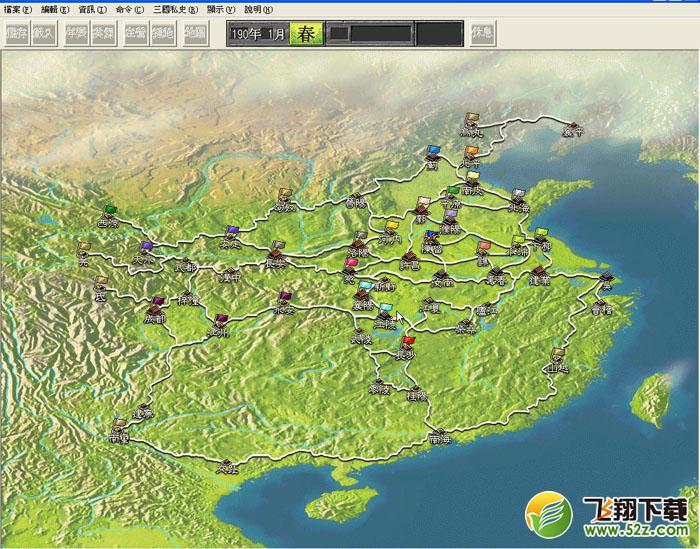This screenshot has height=549, width=700.
Task: Select the 薊 city with blue flag
Action: tap(432, 158)
